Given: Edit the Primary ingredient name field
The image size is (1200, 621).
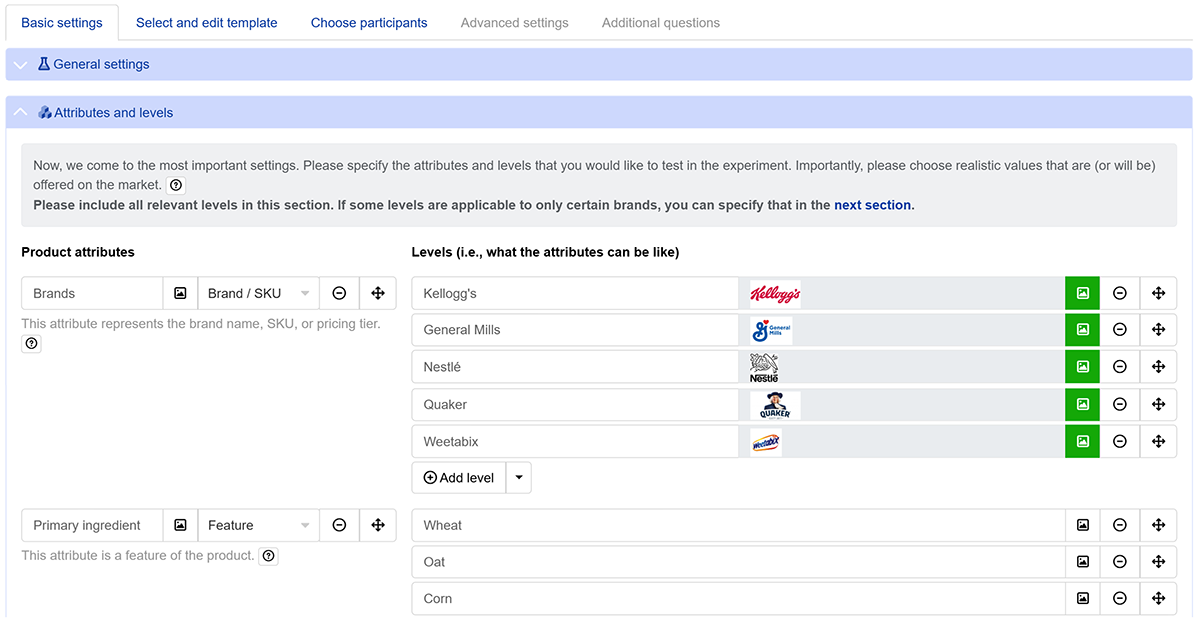Looking at the screenshot, I should 92,525.
